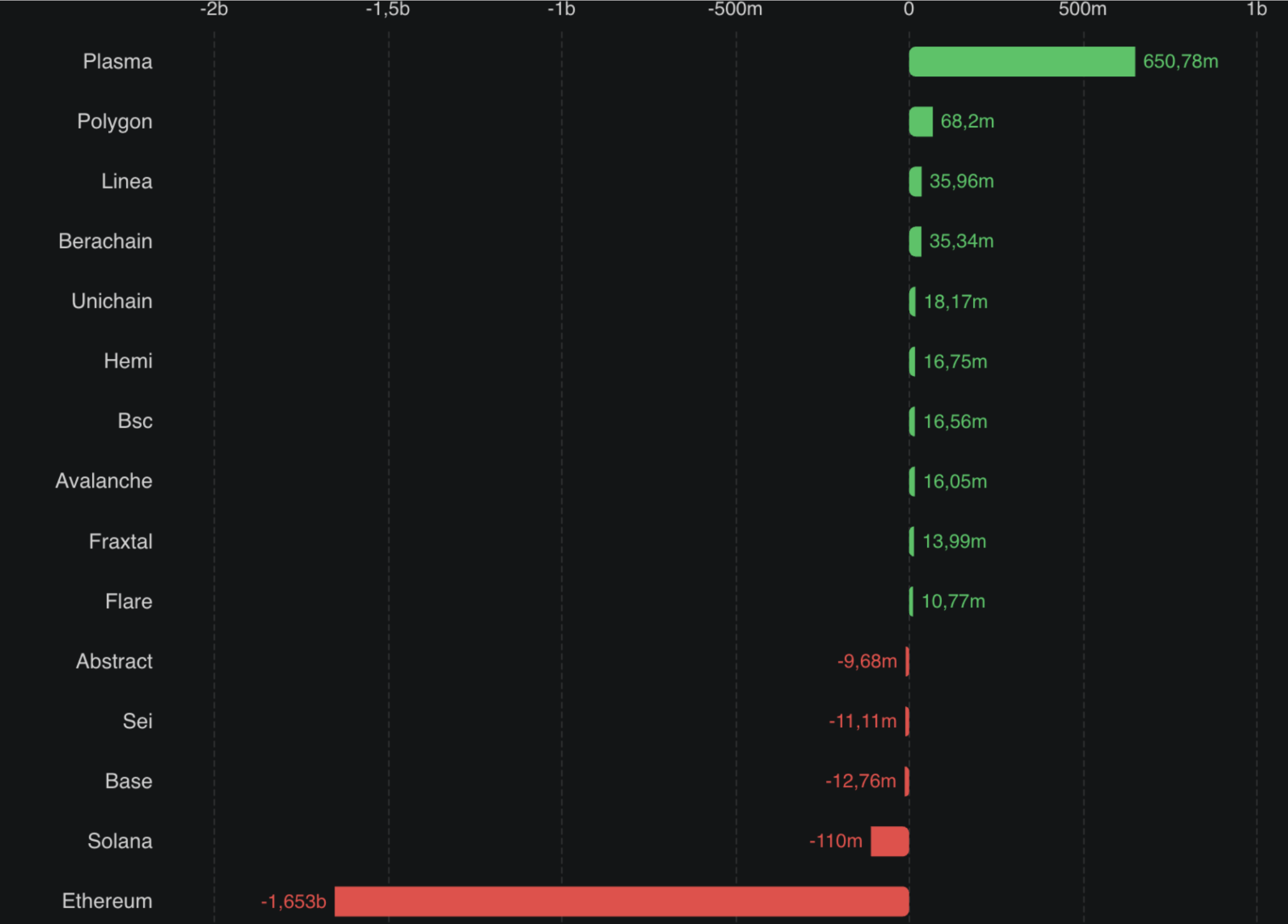
Task: Click the 500m axis tick label
Action: coord(1082,9)
